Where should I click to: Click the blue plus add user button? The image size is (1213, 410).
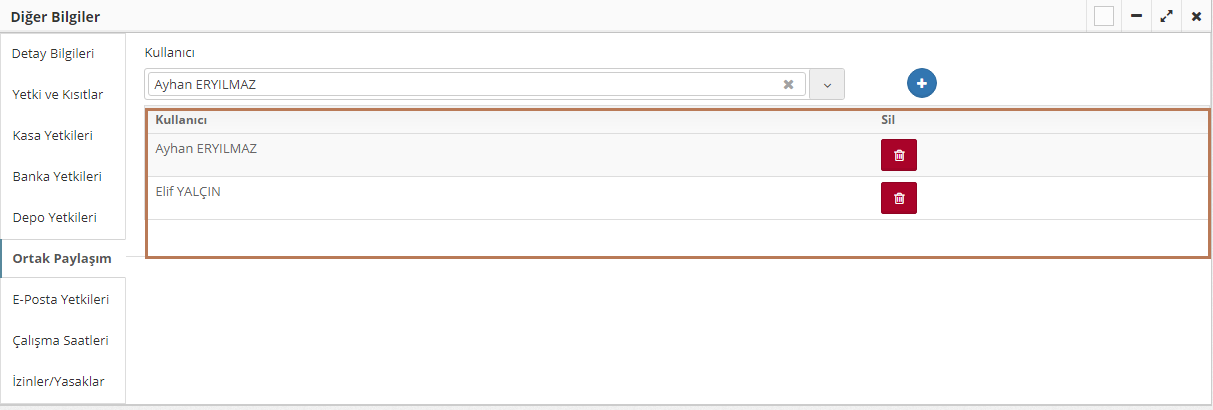(922, 83)
